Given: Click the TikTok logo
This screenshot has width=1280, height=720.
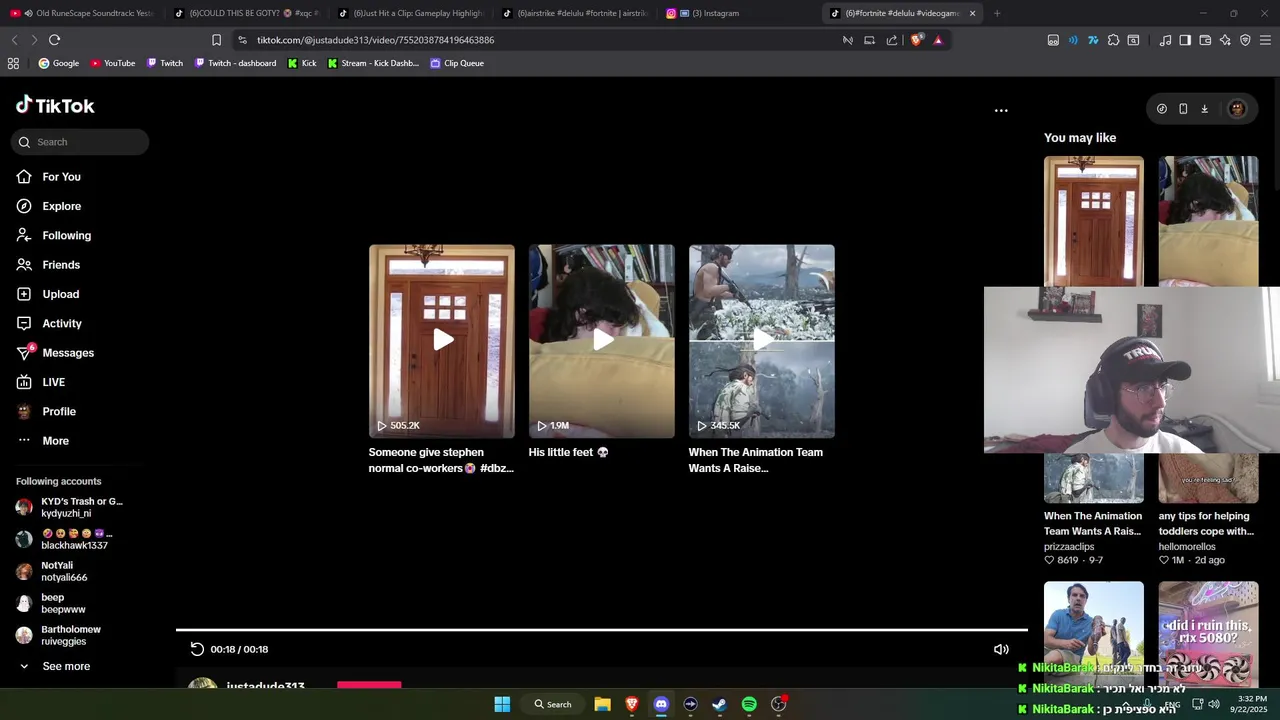Looking at the screenshot, I should pyautogui.click(x=55, y=105).
